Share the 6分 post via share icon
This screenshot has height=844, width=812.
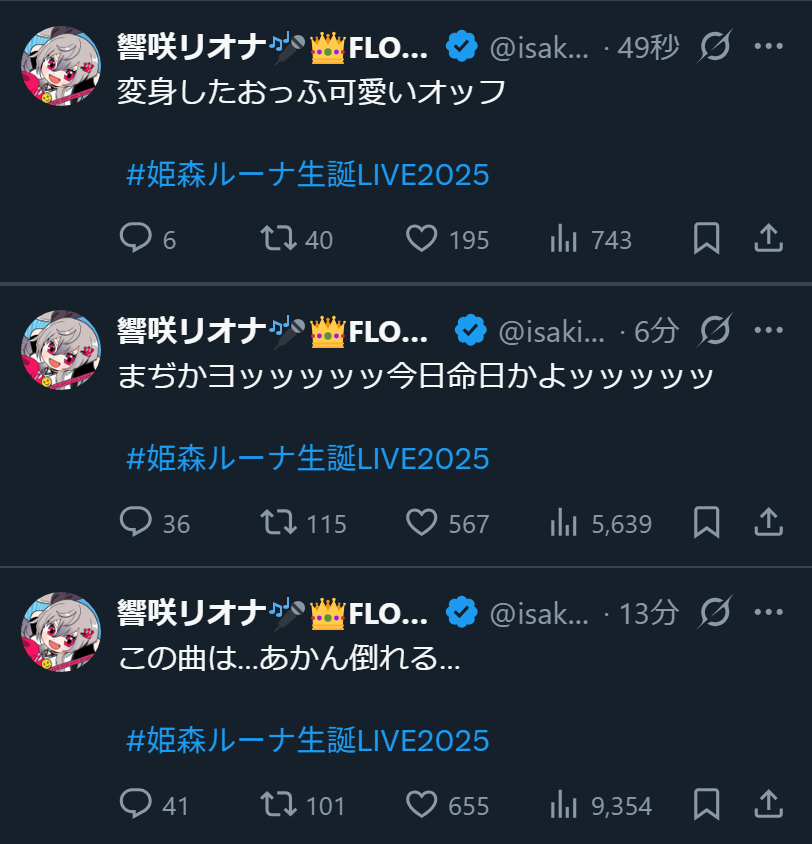click(x=768, y=522)
